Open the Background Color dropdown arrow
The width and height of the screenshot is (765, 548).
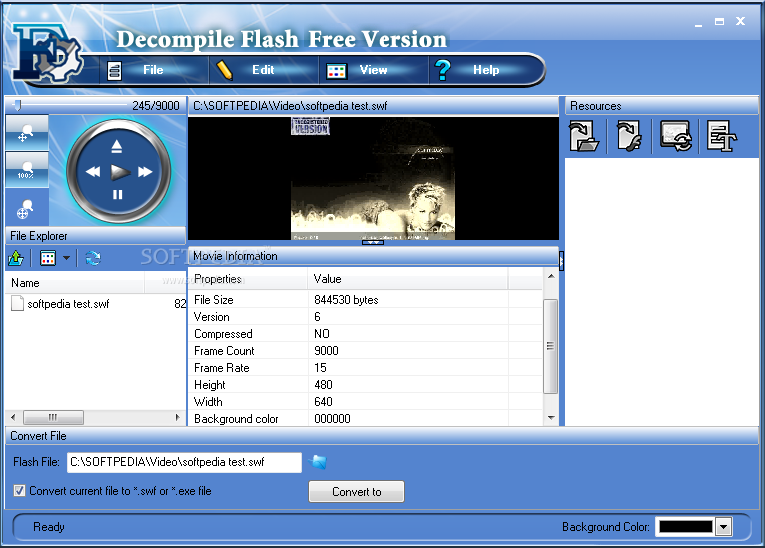(723, 527)
